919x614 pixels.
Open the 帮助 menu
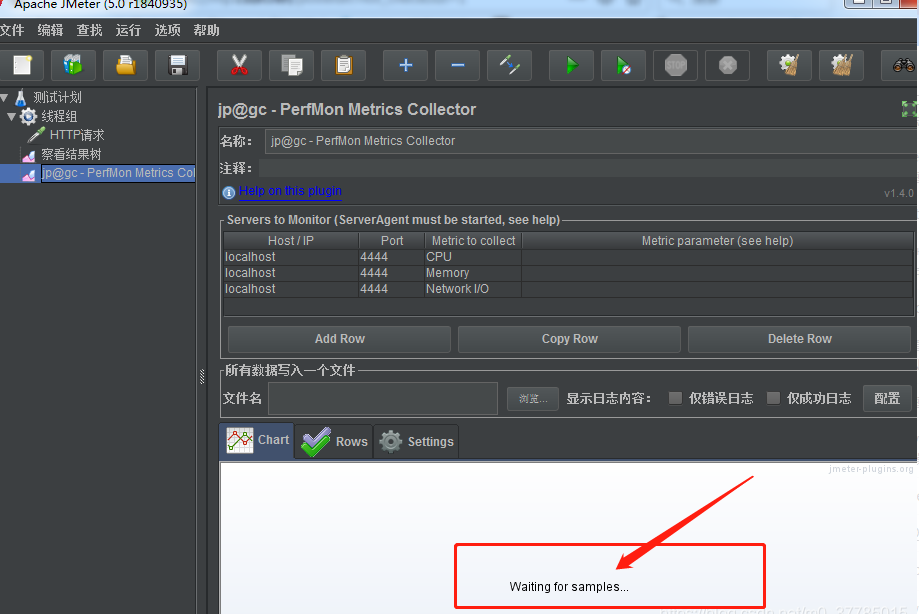[206, 30]
